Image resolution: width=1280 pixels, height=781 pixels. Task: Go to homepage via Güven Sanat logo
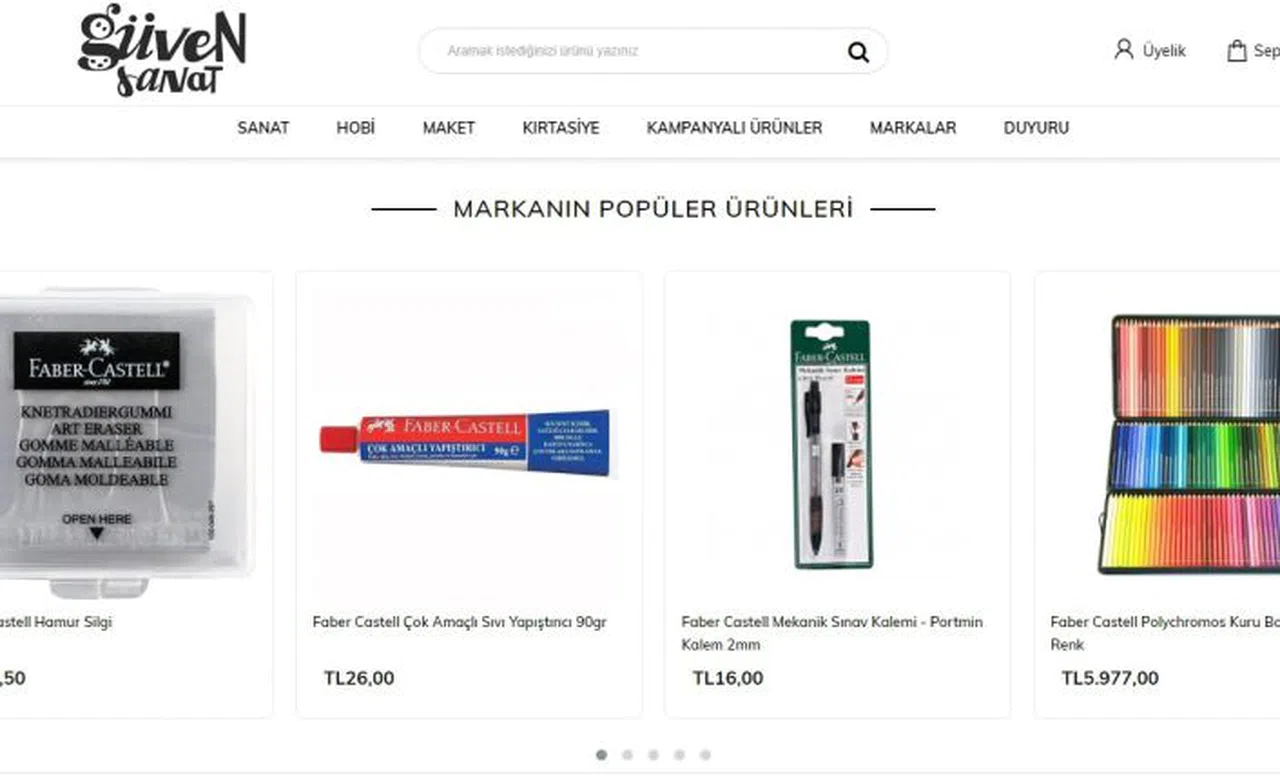pyautogui.click(x=162, y=50)
